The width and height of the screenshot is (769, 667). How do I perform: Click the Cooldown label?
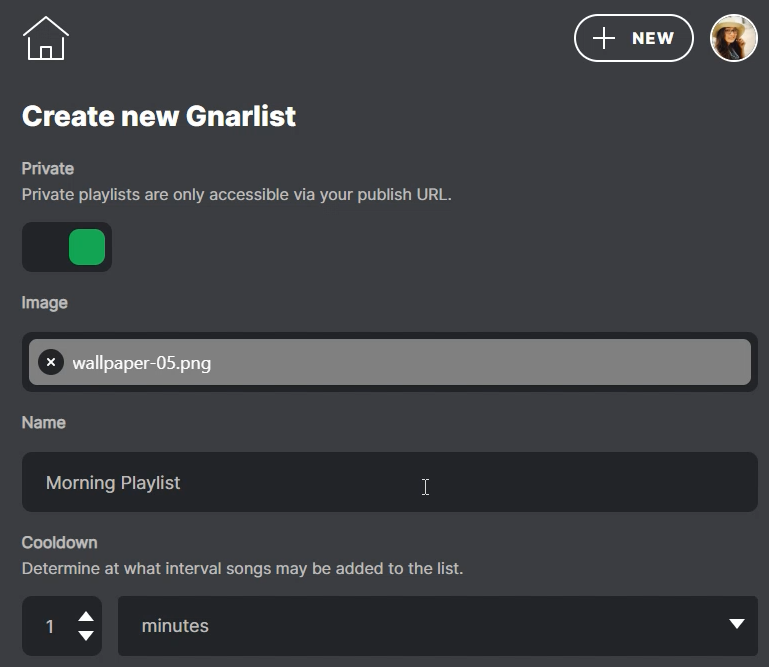point(60,542)
